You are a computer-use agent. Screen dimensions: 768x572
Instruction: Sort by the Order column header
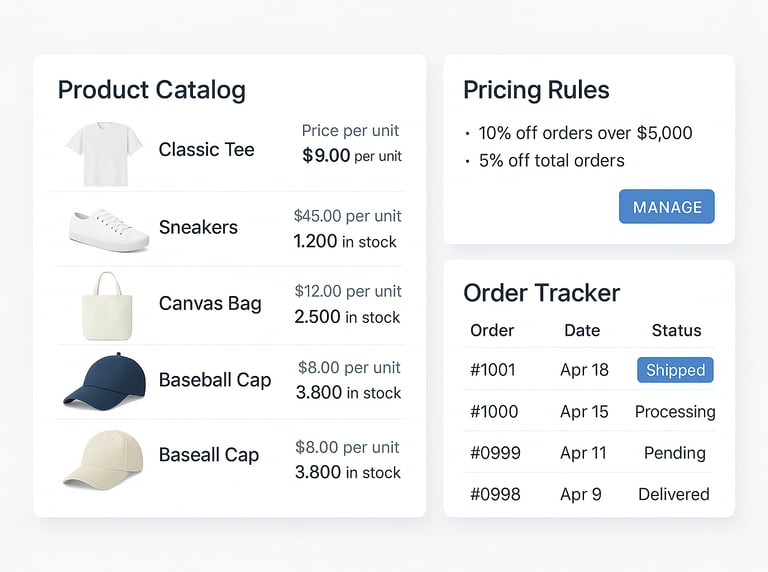tap(492, 330)
